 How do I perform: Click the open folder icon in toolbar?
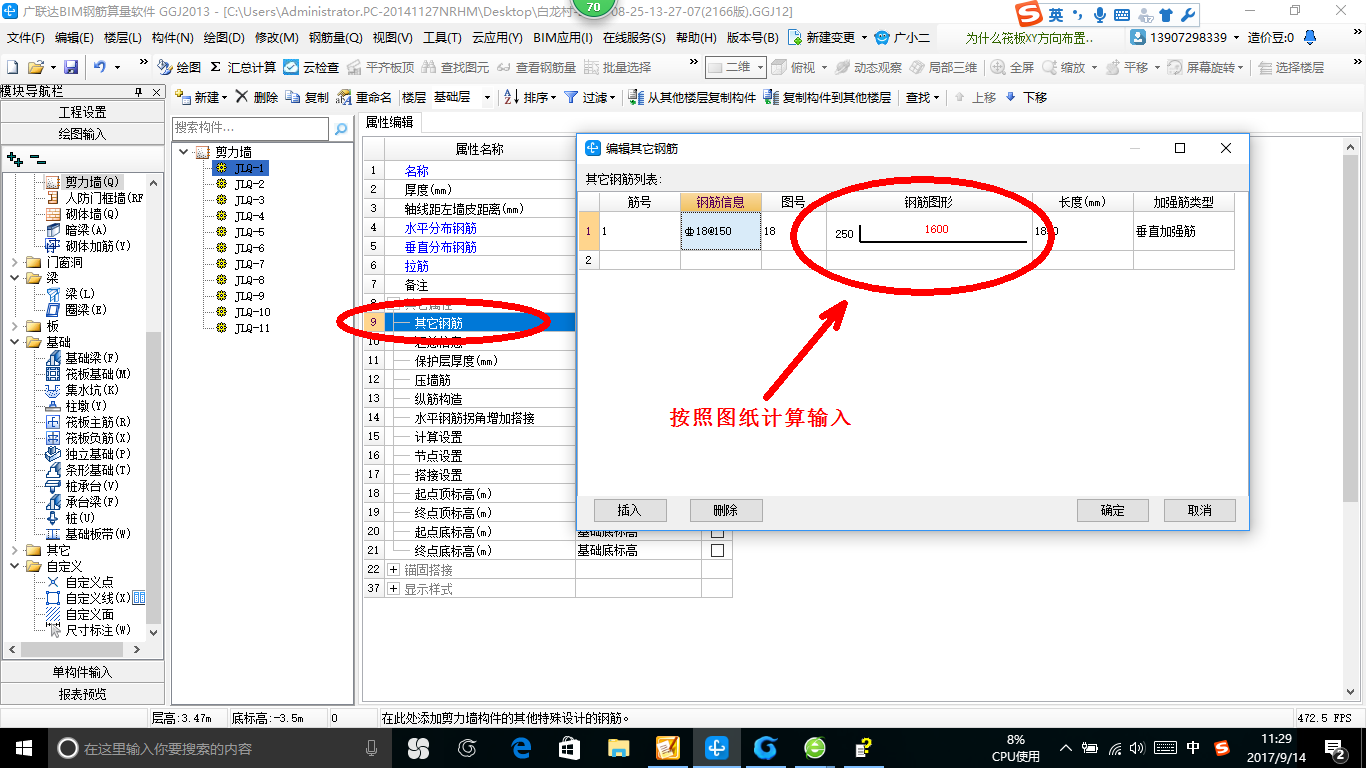[35, 67]
